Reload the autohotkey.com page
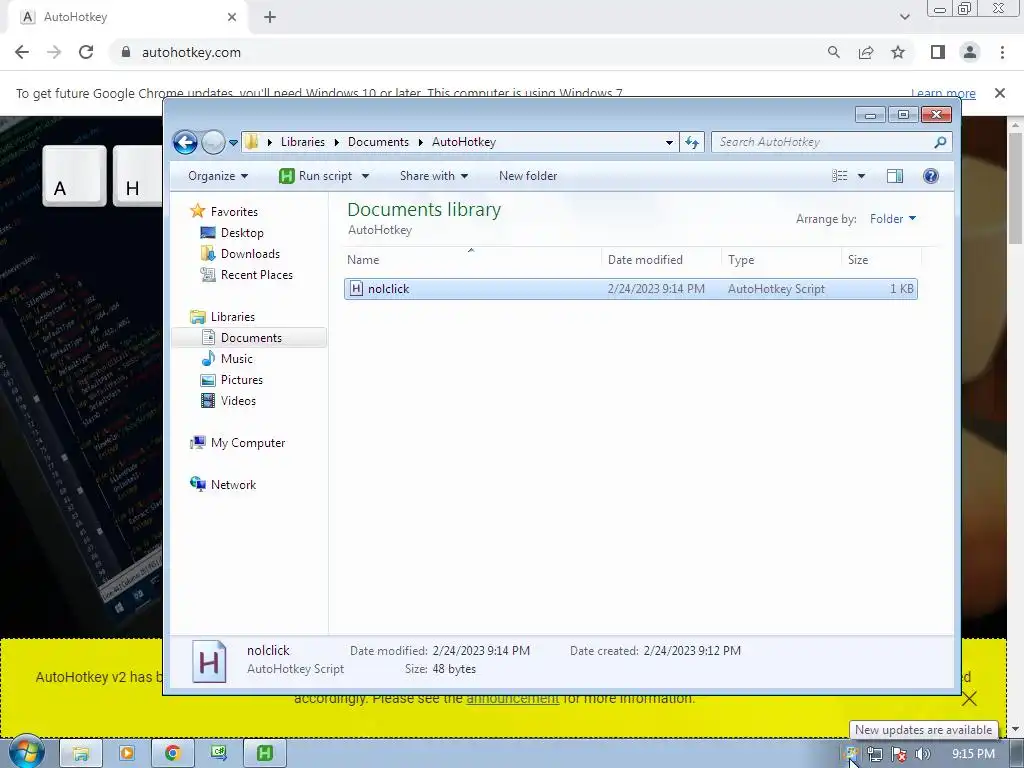Image resolution: width=1024 pixels, height=768 pixels. point(86,52)
